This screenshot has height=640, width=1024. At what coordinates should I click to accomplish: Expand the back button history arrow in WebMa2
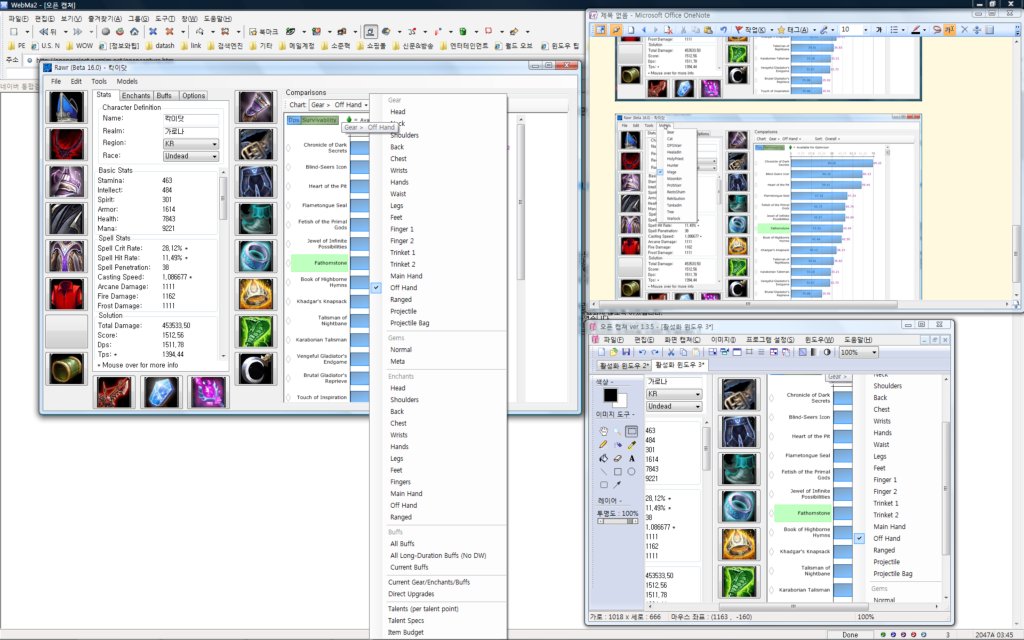click(x=65, y=31)
